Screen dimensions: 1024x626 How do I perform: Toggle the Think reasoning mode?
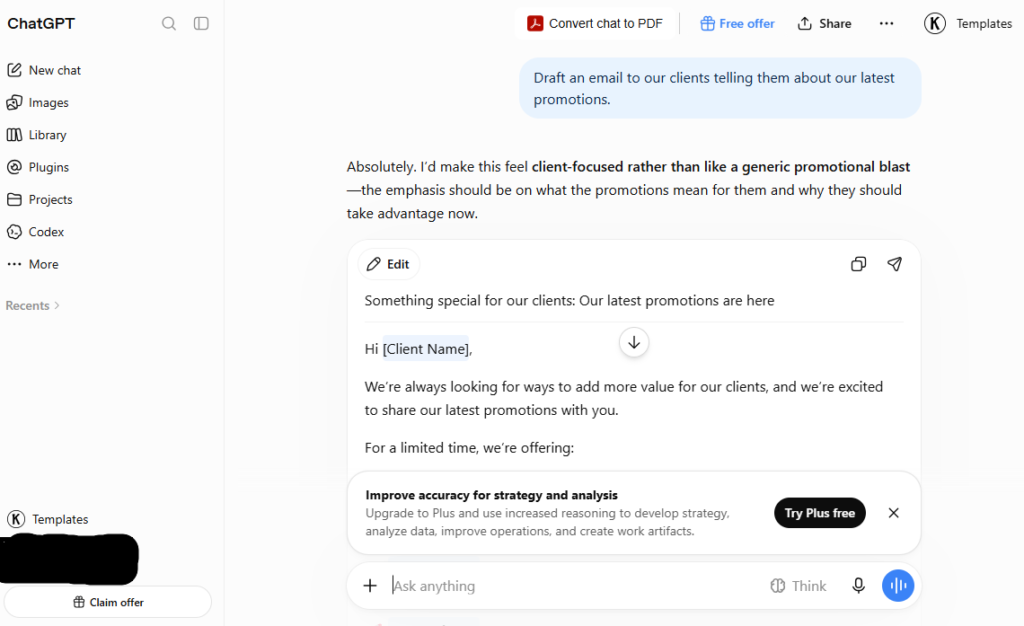coord(798,586)
